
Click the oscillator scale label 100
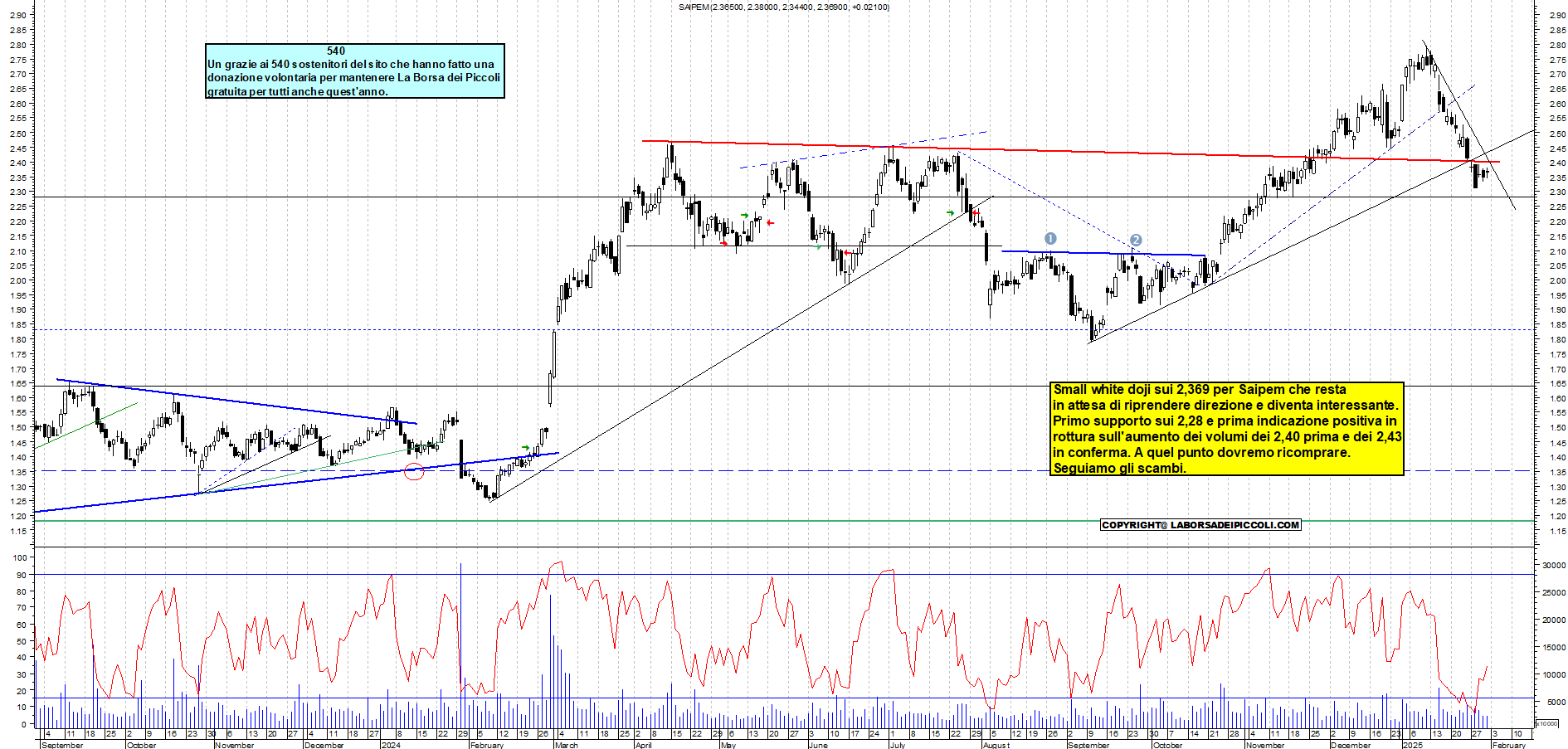pos(19,558)
